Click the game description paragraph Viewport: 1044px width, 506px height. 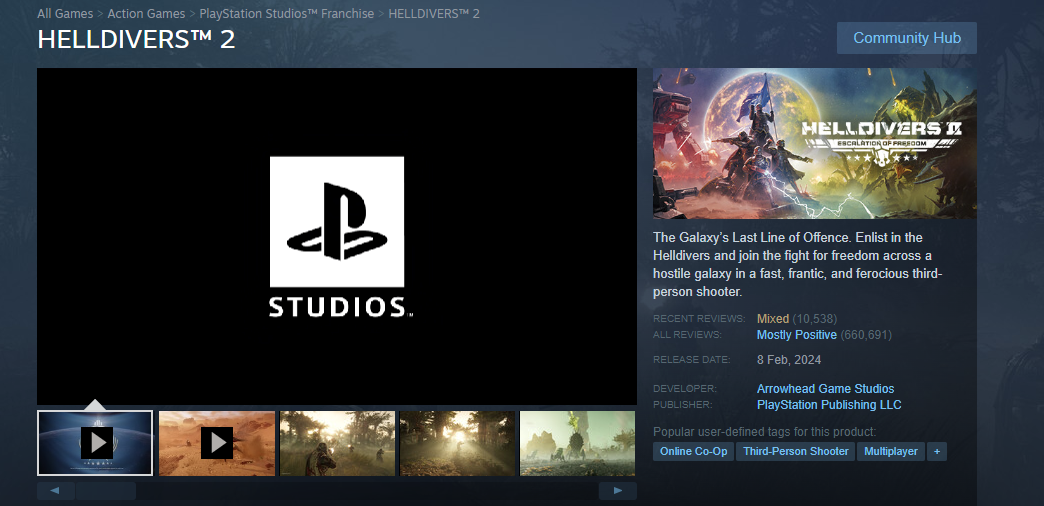click(798, 264)
